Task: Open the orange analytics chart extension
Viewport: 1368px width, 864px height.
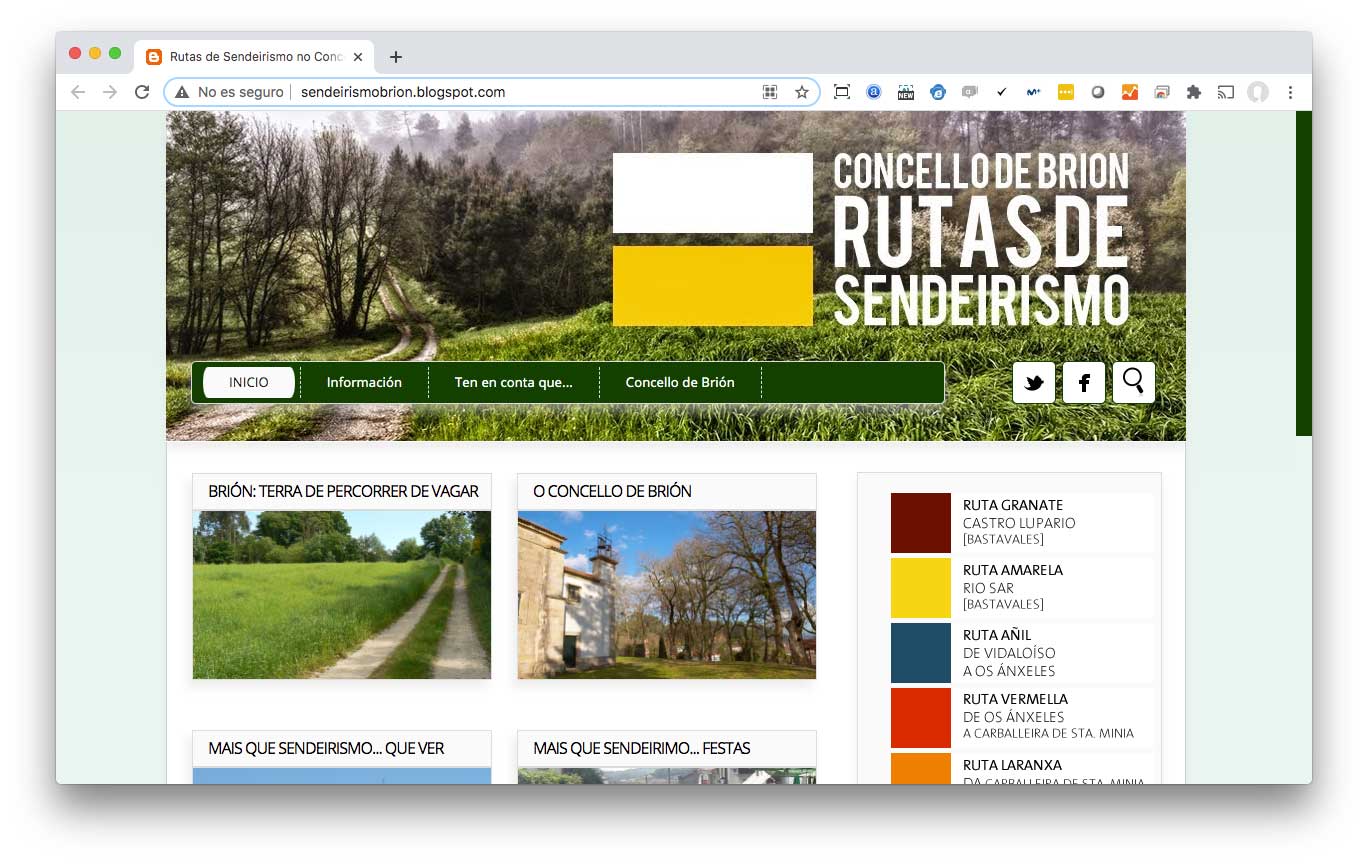Action: tap(1130, 92)
